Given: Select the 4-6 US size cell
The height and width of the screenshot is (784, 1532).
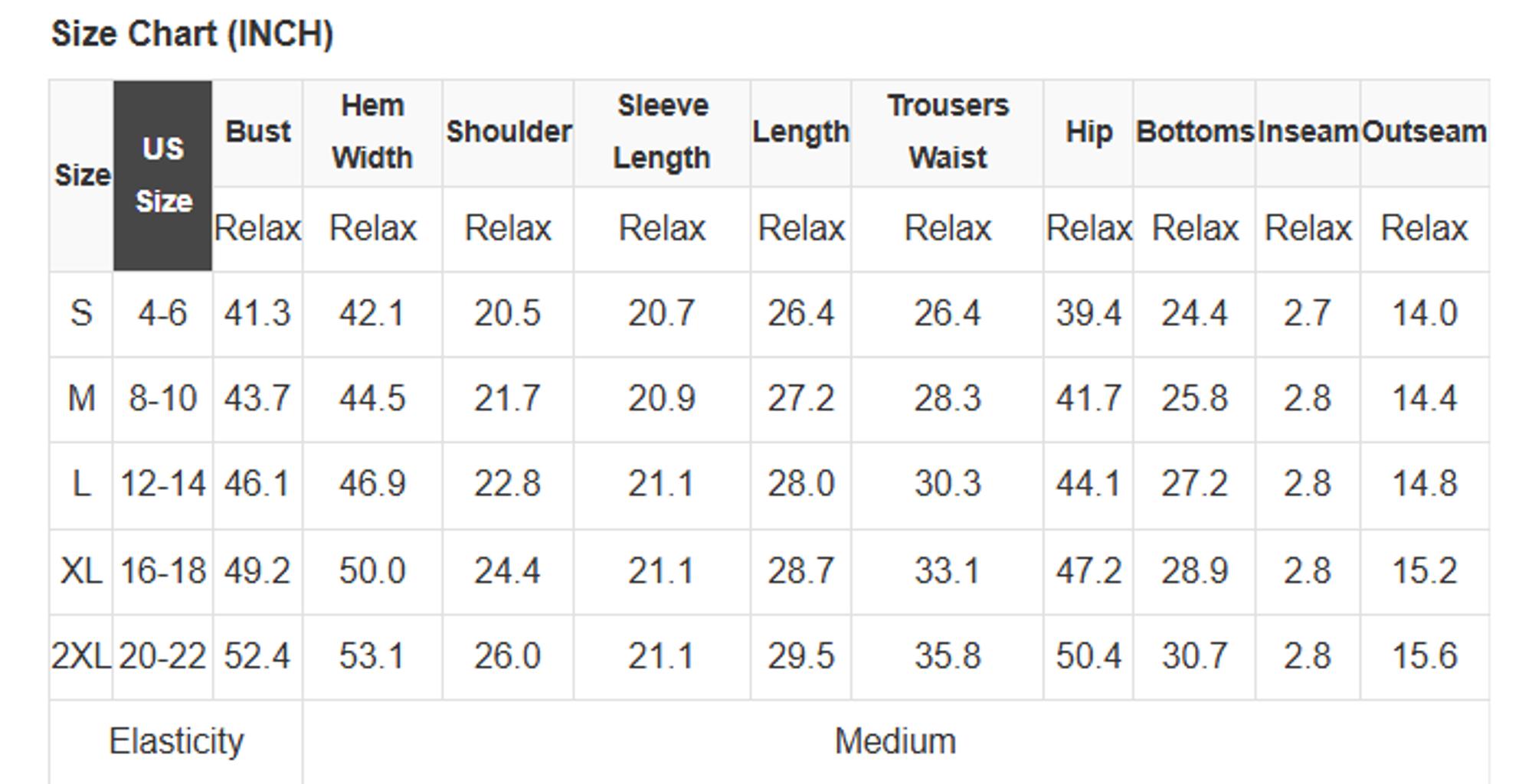Looking at the screenshot, I should 162,313.
